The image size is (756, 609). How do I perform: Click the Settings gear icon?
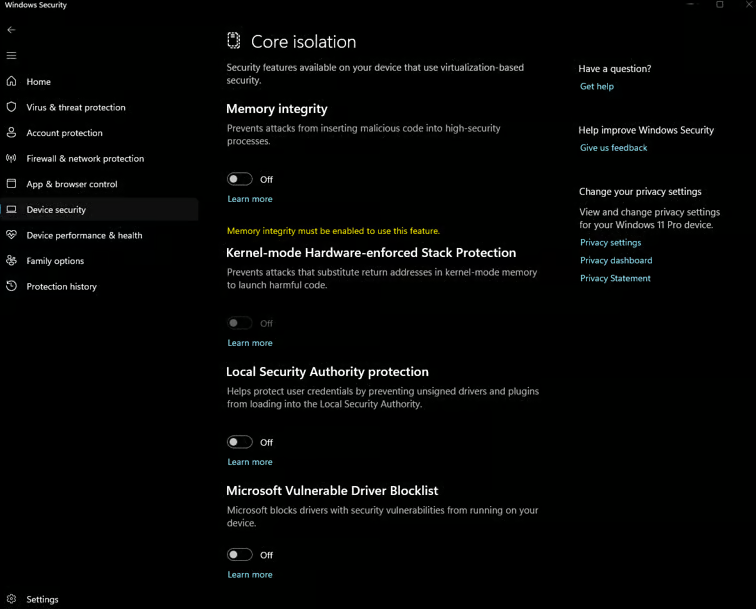point(12,599)
